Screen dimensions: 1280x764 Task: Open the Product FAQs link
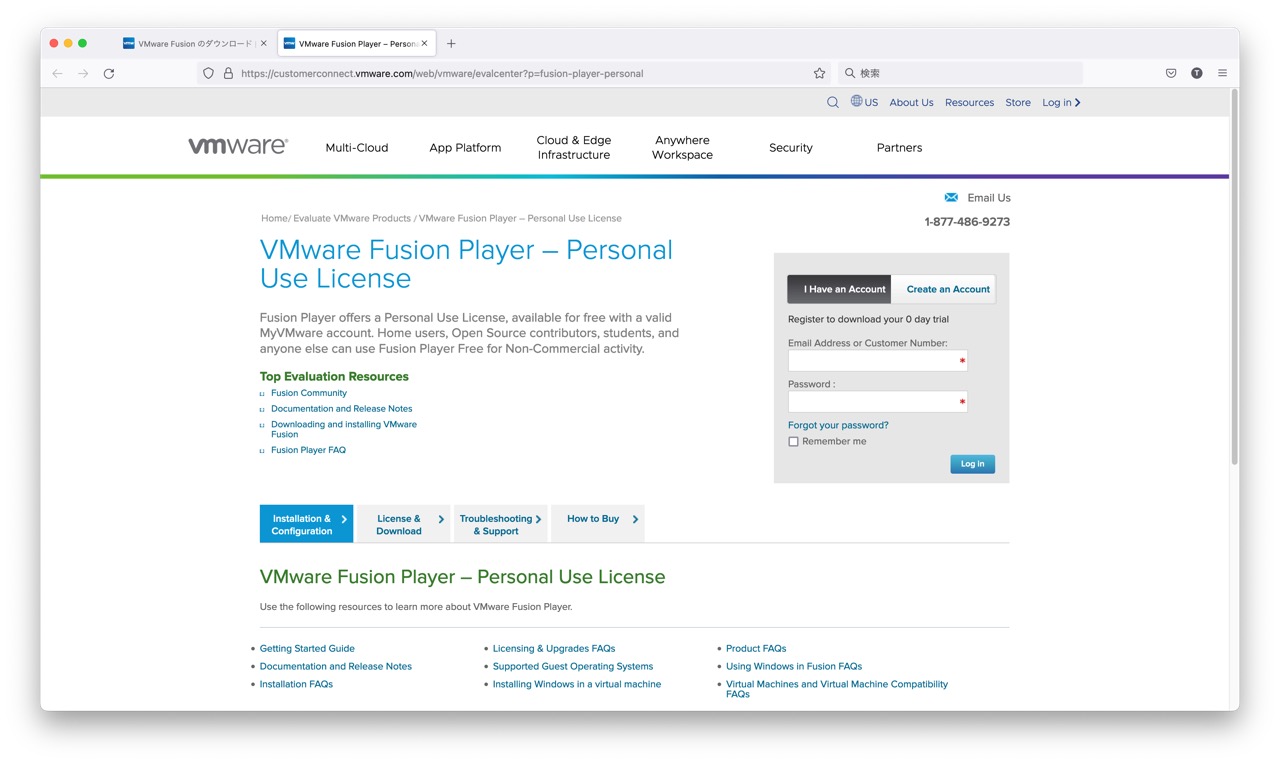click(756, 648)
